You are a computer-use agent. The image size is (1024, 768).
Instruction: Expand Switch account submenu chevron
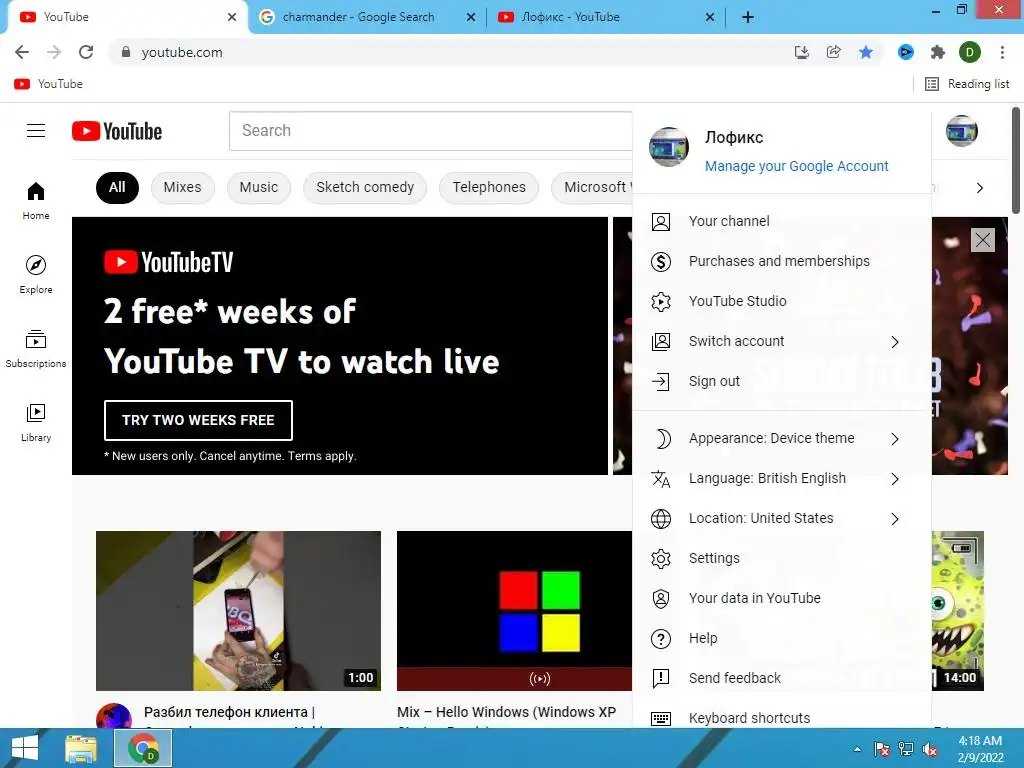coord(895,342)
